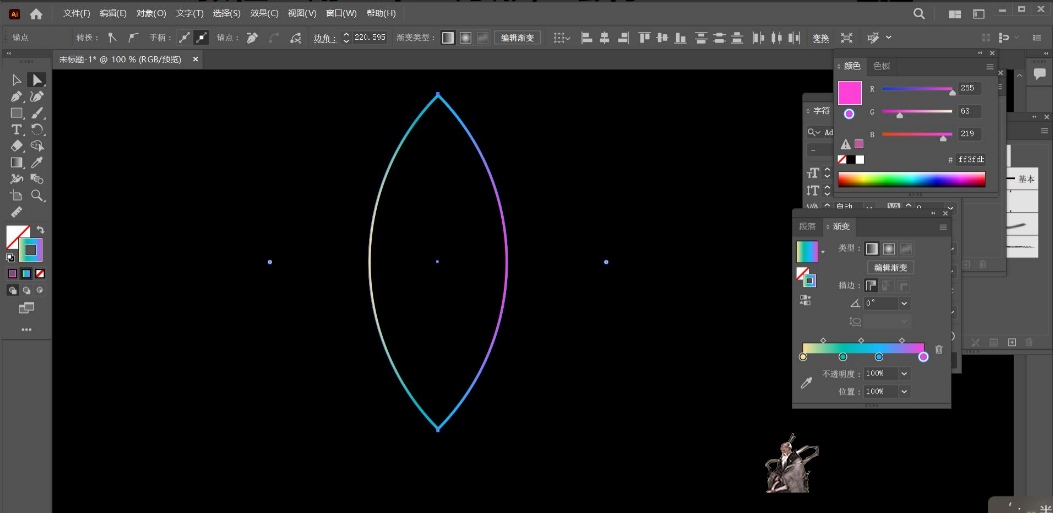This screenshot has width=1053, height=513.
Task: Click the 编辑渐变 button in Gradient panel
Action: [x=890, y=267]
